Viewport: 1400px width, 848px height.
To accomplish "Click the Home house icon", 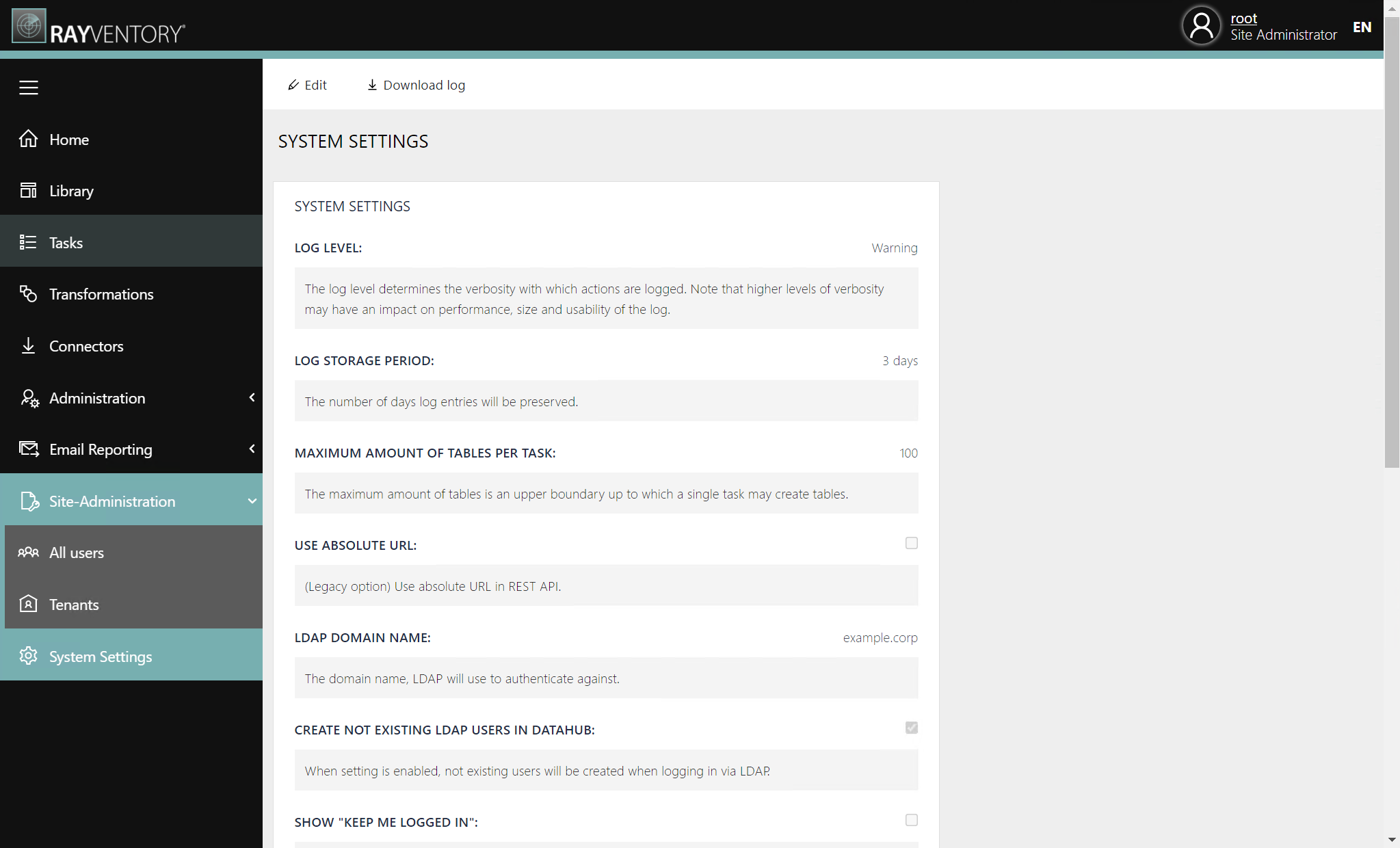I will click(28, 139).
